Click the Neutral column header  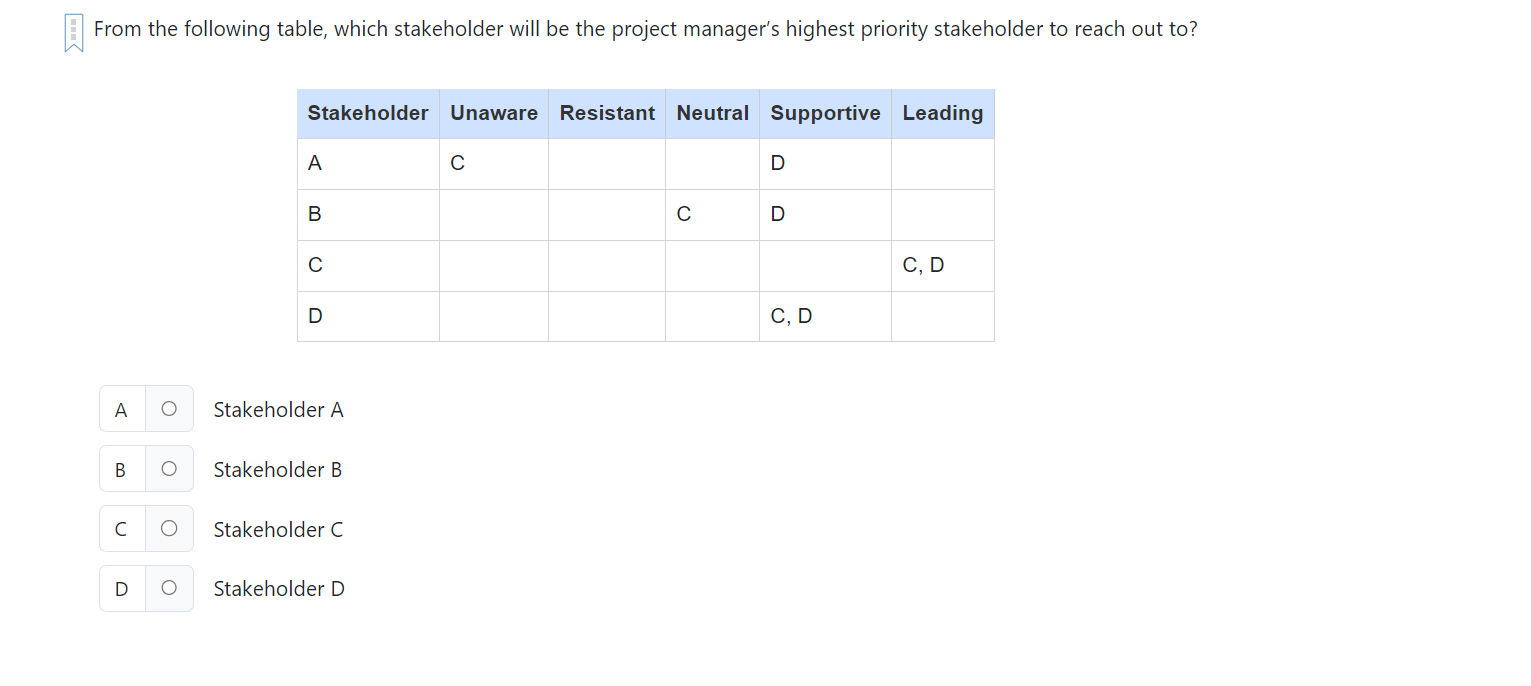pos(712,113)
